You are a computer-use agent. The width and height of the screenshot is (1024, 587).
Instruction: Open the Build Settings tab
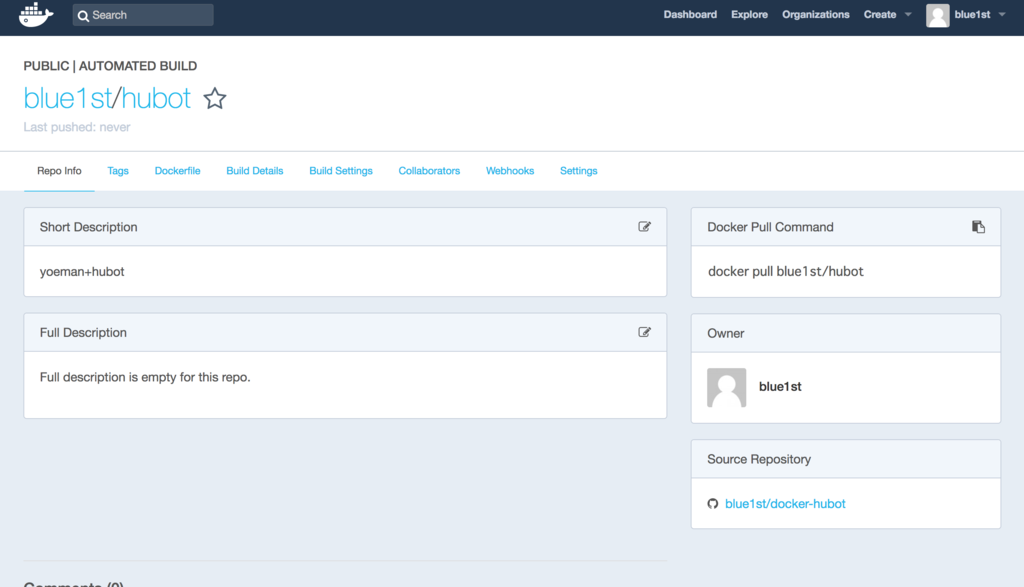[341, 171]
